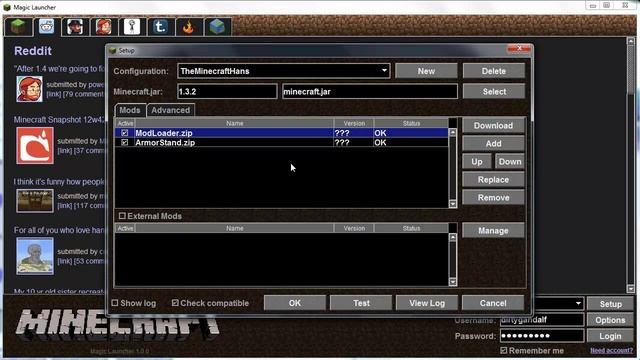Open the flame icon tab

[x=189, y=27]
